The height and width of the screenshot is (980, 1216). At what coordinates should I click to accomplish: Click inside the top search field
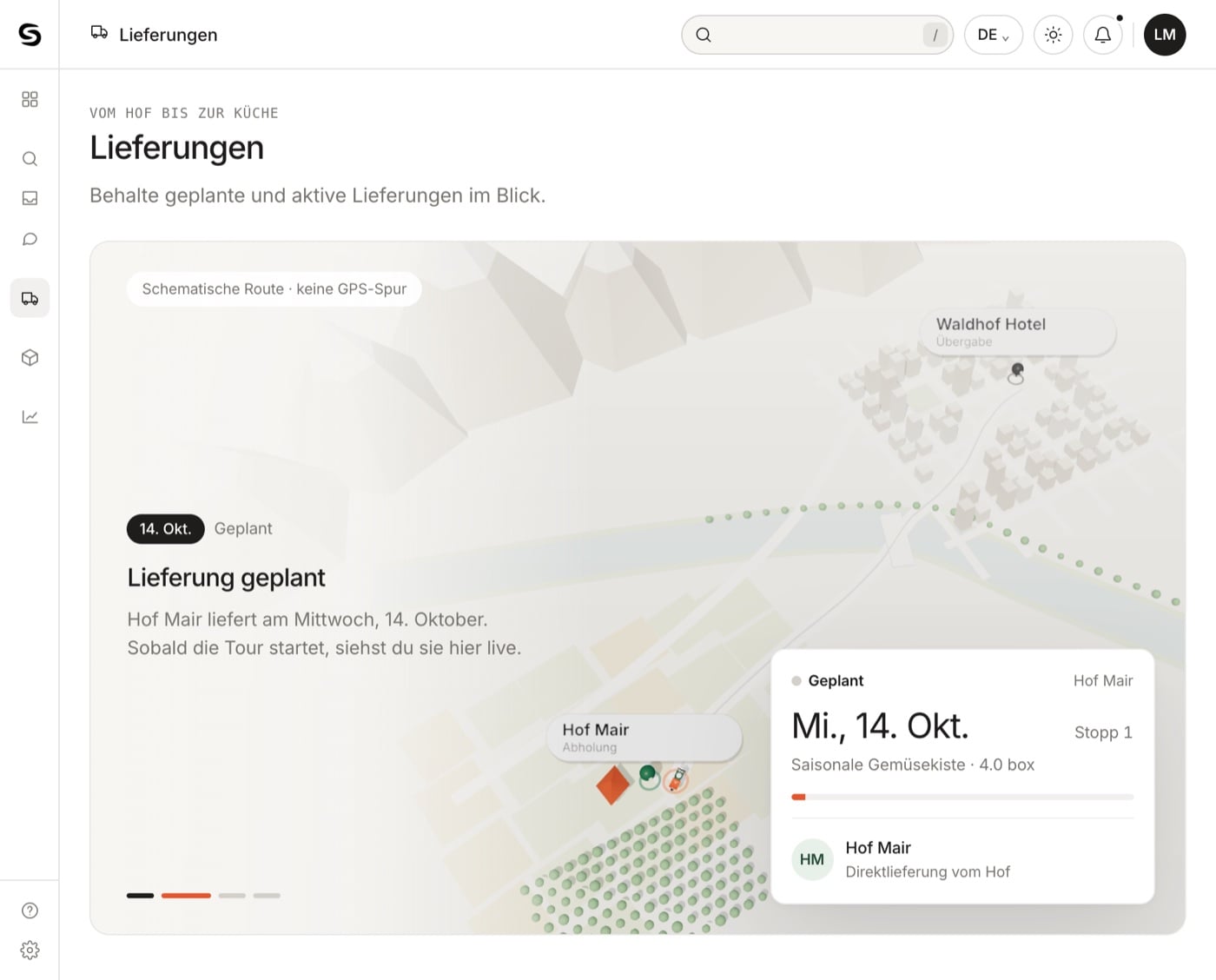817,35
